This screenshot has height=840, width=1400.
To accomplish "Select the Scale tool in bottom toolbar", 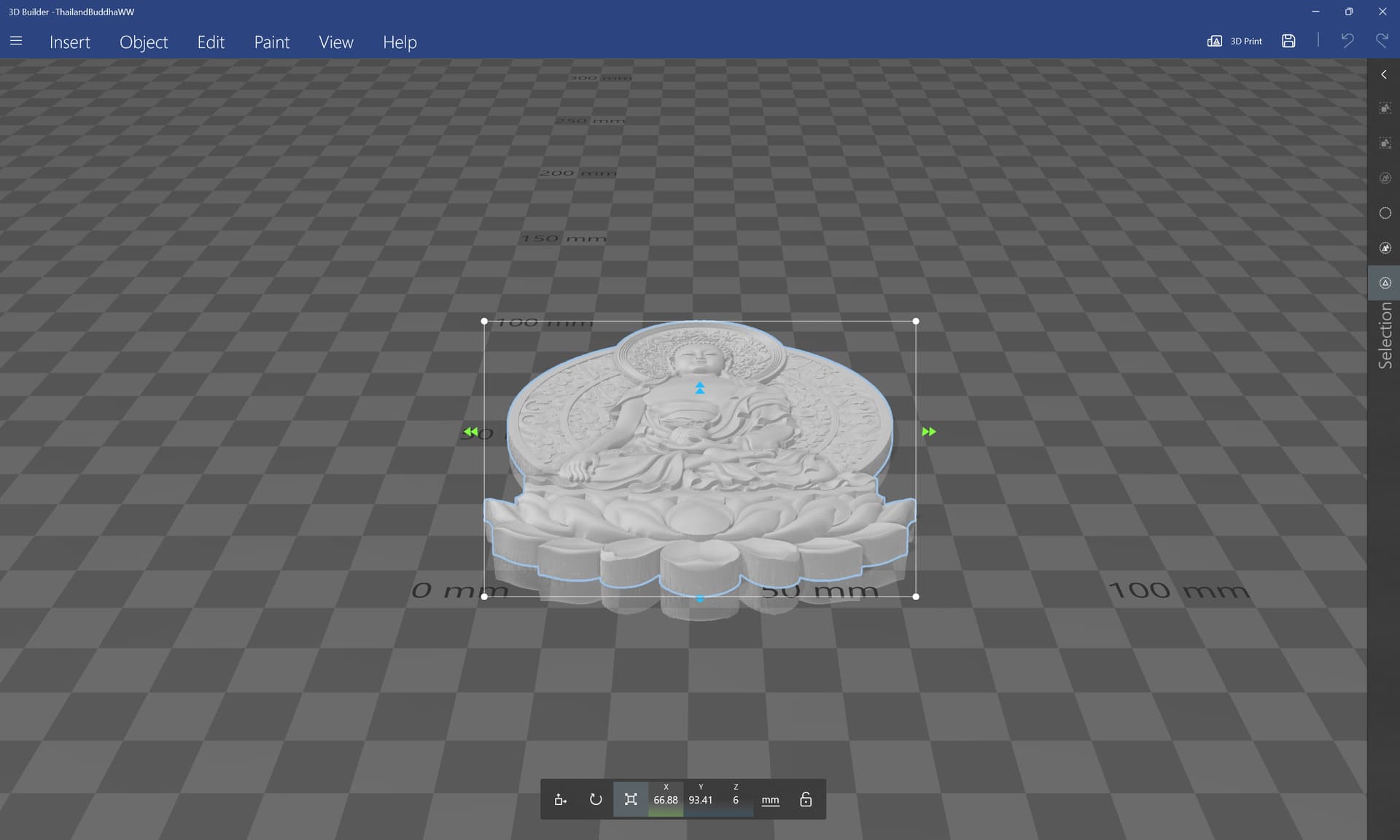I will point(631,800).
